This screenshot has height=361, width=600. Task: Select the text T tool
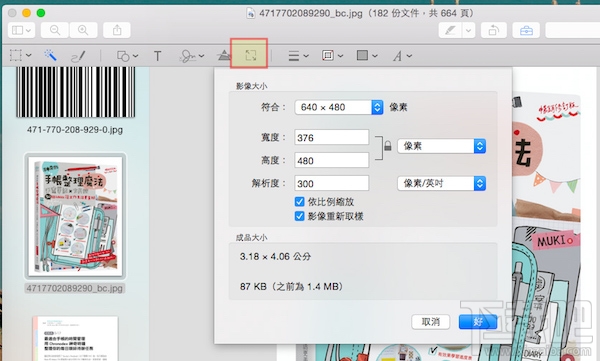point(157,56)
